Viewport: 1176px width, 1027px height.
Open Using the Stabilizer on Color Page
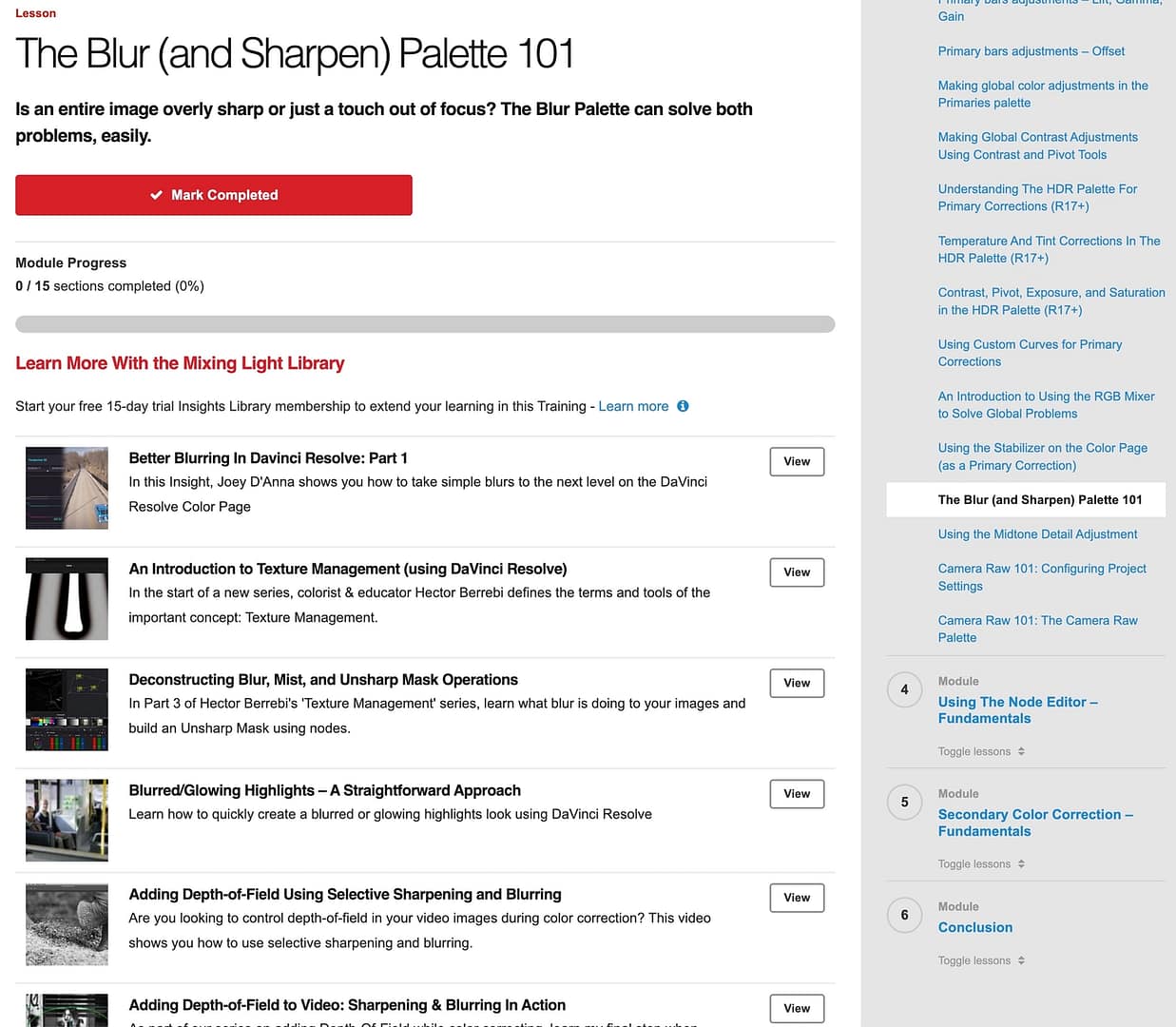(x=1042, y=456)
